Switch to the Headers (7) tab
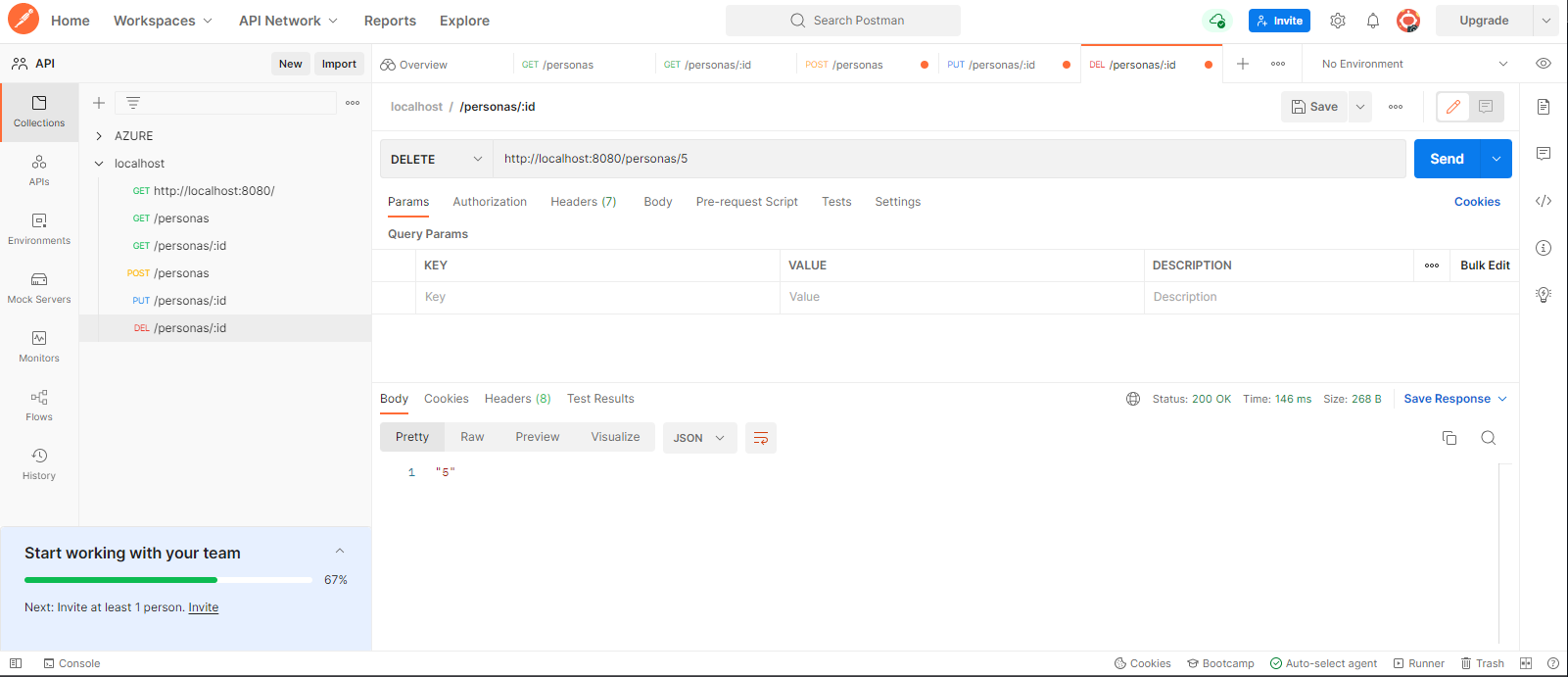The image size is (1568, 677). 584,202
